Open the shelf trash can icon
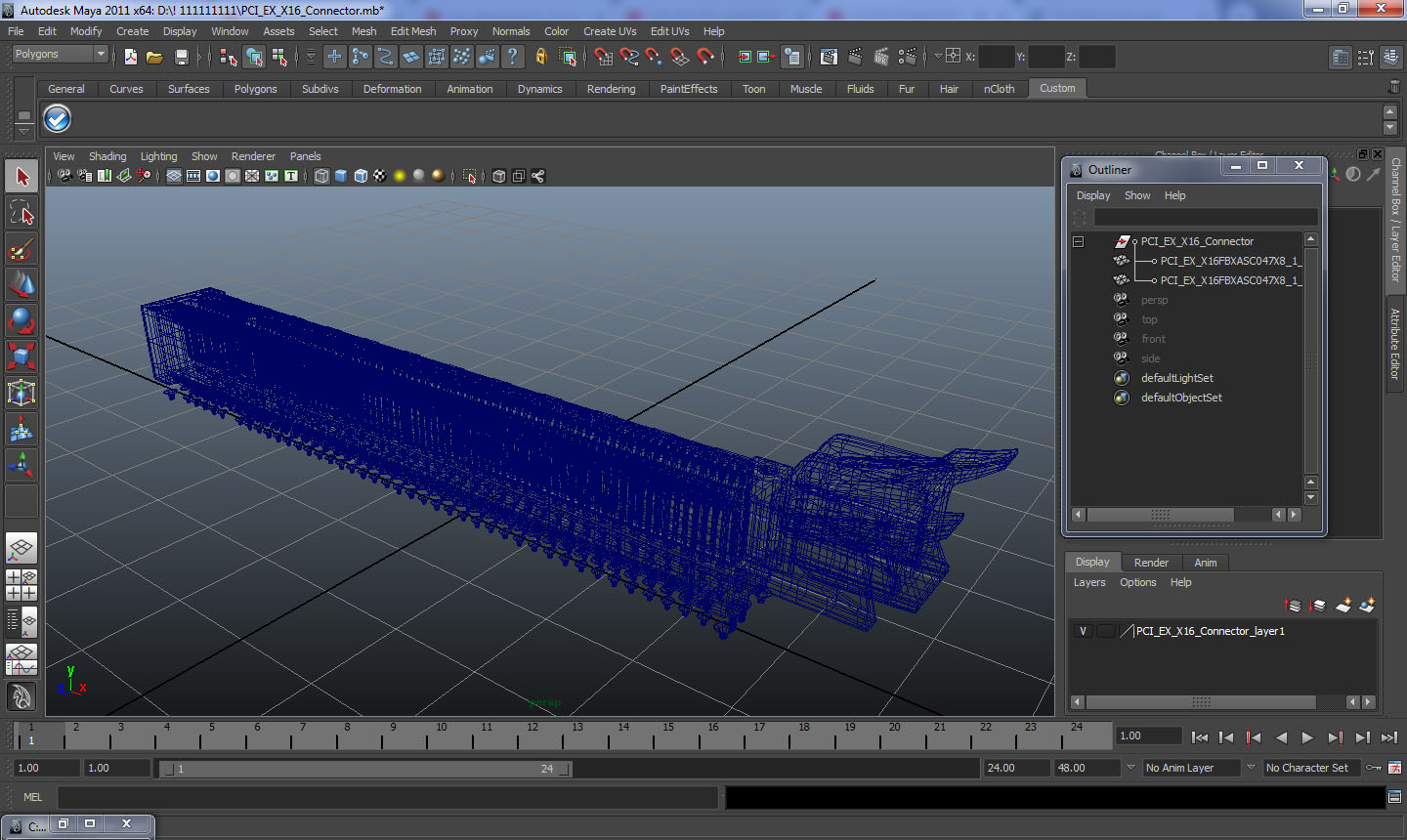Viewport: 1407px width, 840px height. pos(1393,88)
